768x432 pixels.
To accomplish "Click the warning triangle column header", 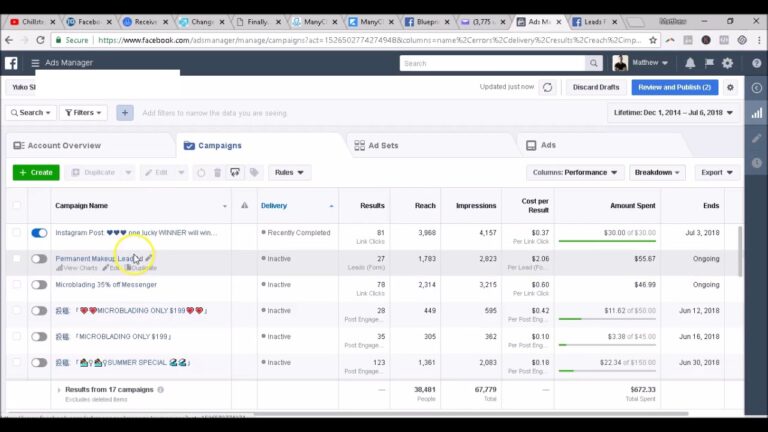I will [x=244, y=205].
